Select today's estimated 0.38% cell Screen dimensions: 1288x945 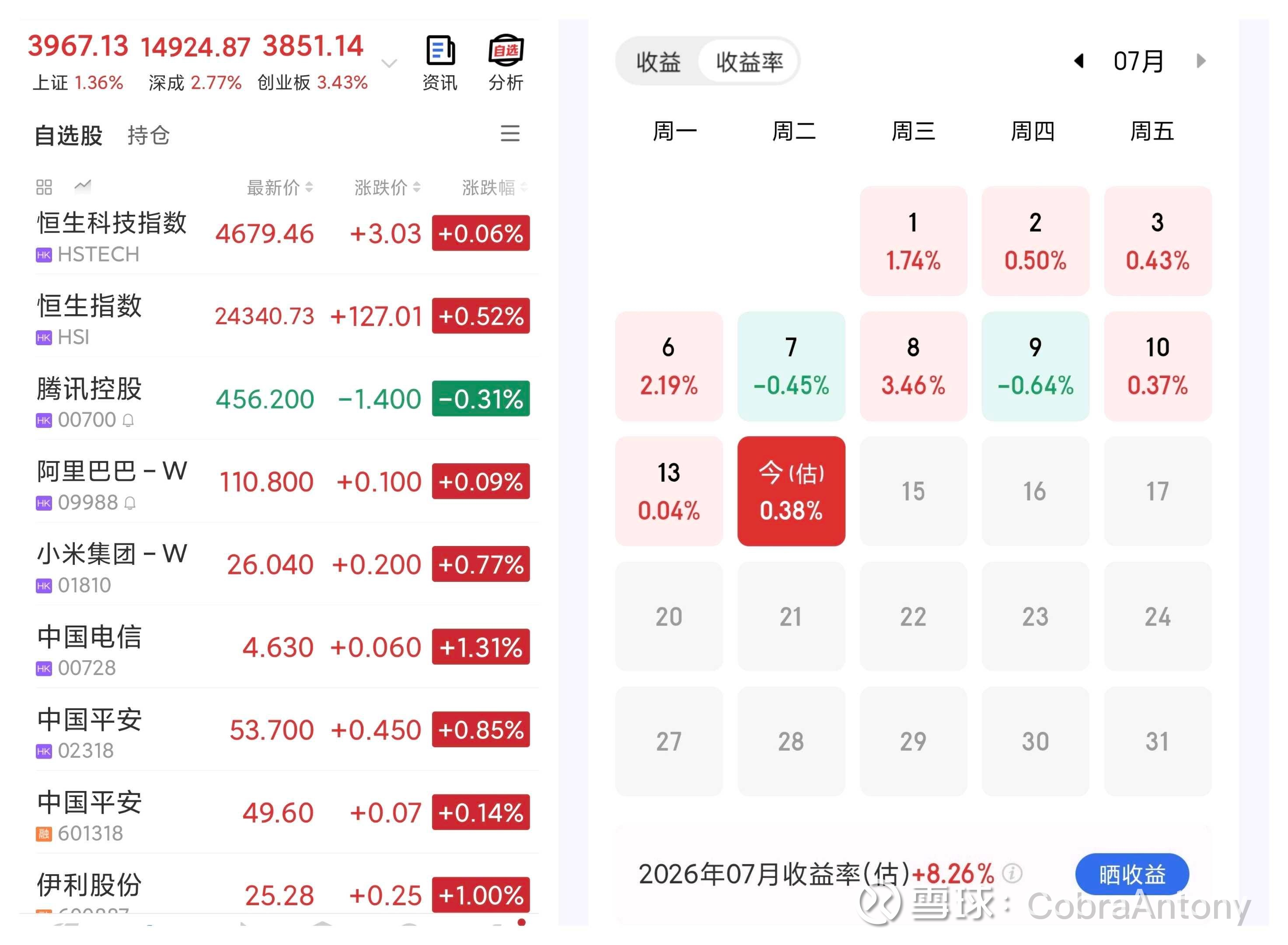coord(791,491)
